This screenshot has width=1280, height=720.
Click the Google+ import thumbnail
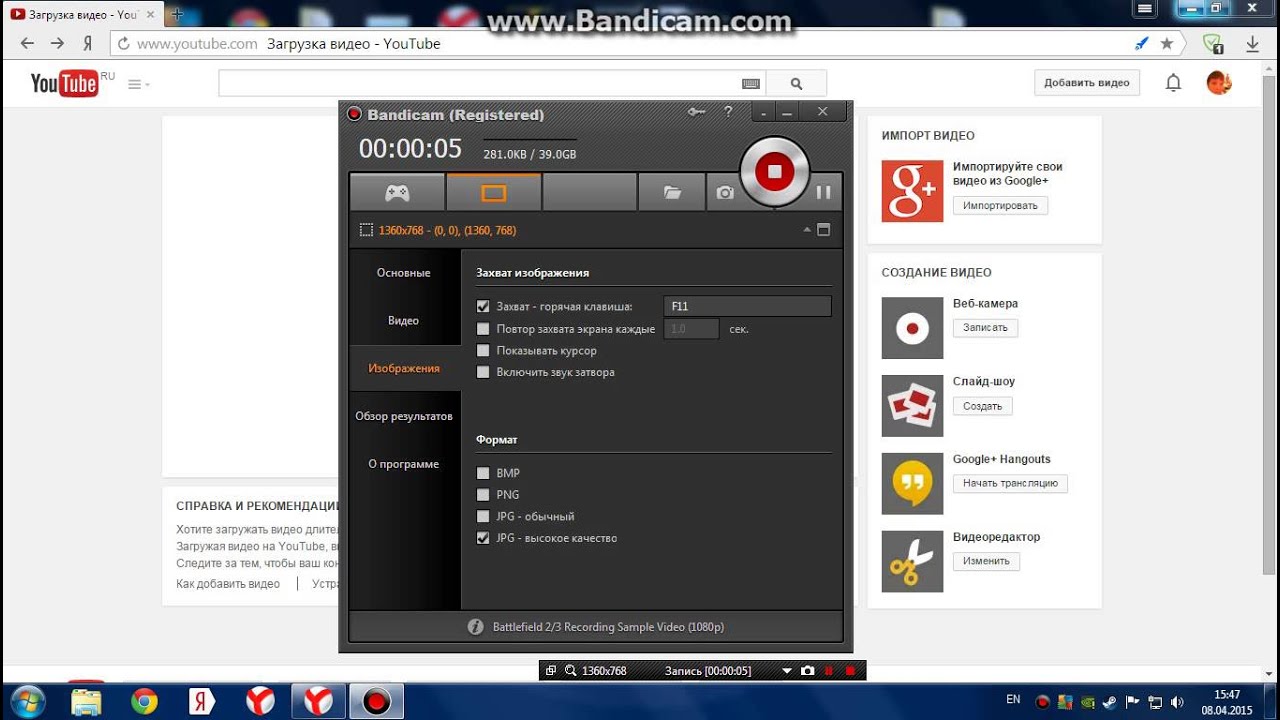(912, 191)
